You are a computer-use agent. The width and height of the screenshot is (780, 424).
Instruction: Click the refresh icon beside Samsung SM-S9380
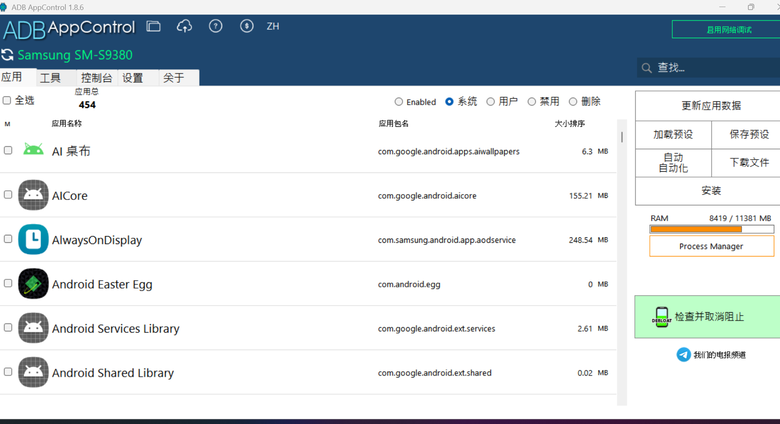click(x=7, y=55)
